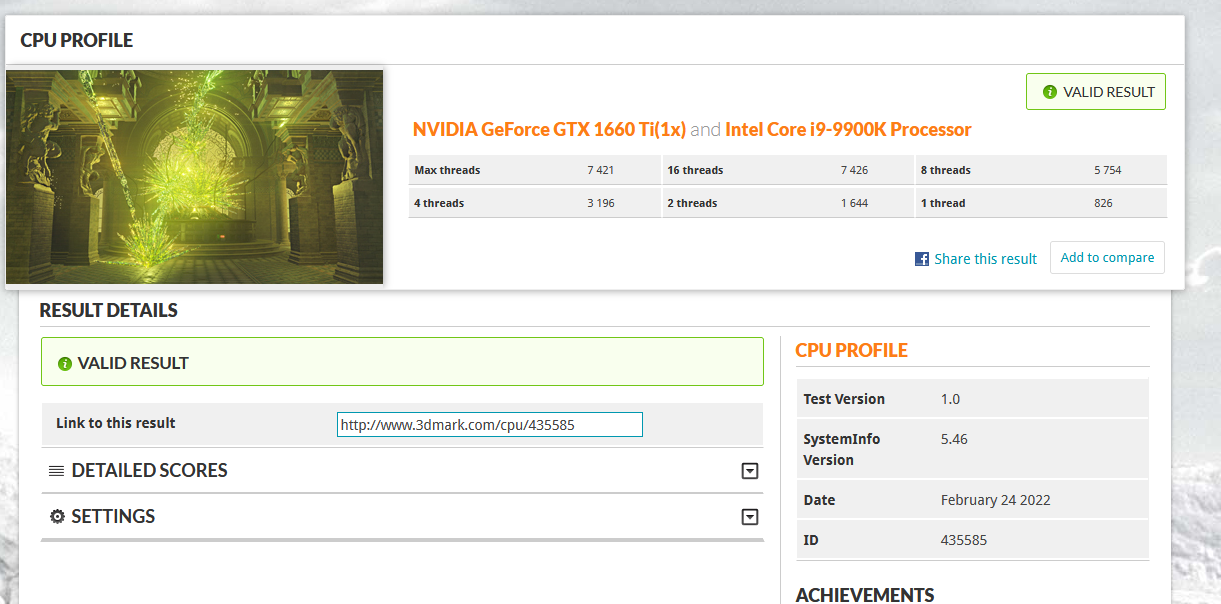Click the result URL input field
The width and height of the screenshot is (1221, 604).
point(490,425)
